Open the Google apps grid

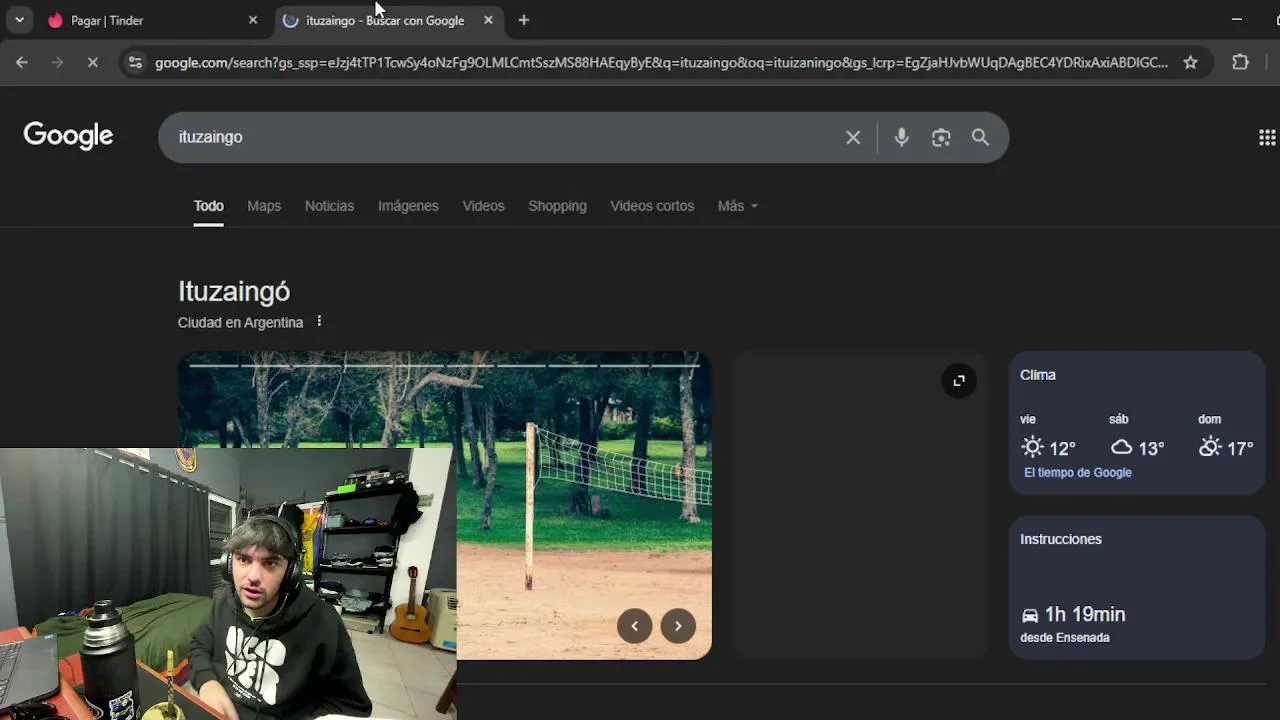[x=1266, y=138]
